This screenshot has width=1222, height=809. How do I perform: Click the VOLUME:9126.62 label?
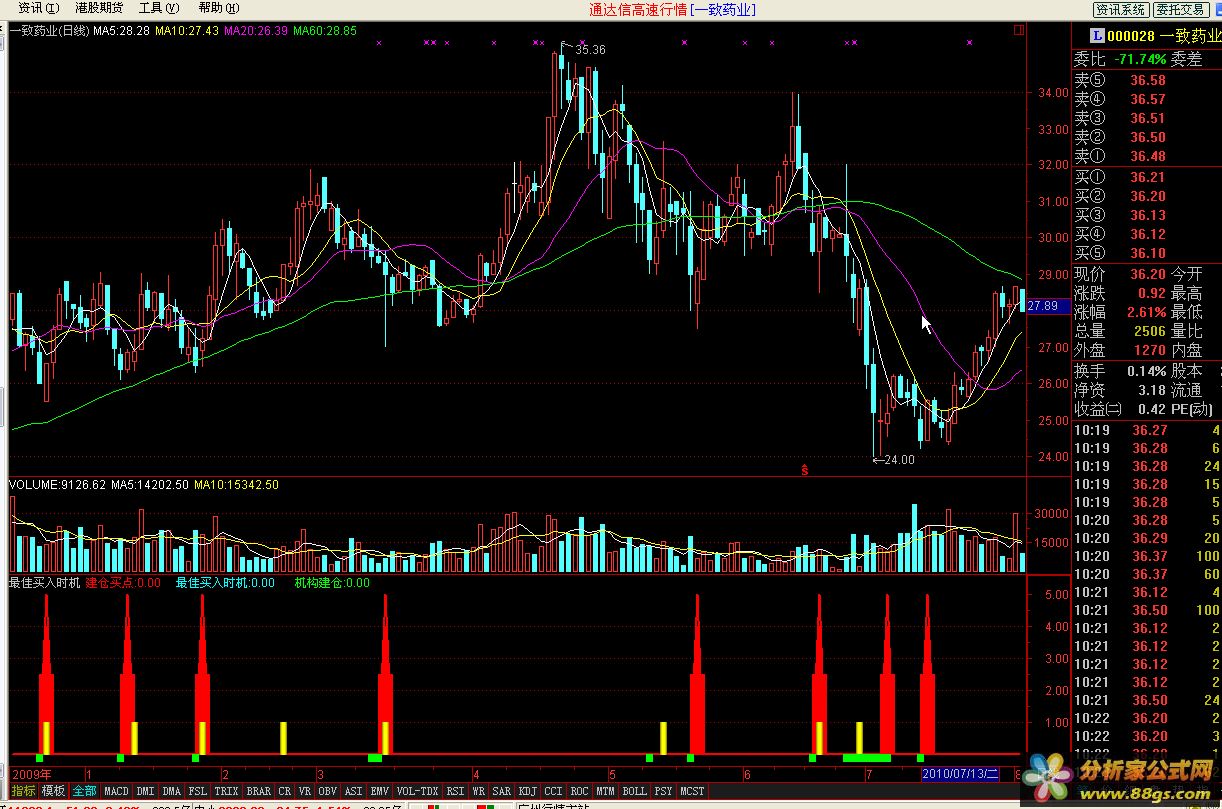pyautogui.click(x=56, y=485)
